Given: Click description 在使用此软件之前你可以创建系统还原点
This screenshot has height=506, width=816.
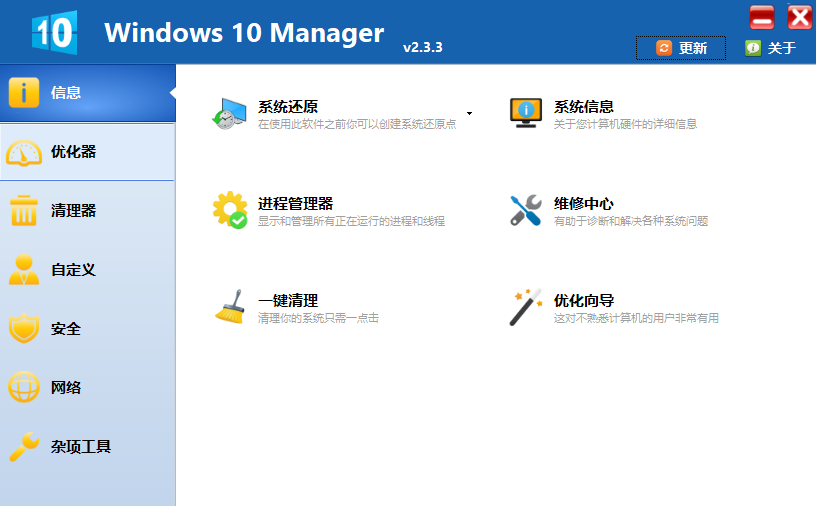Looking at the screenshot, I should pos(356,124).
